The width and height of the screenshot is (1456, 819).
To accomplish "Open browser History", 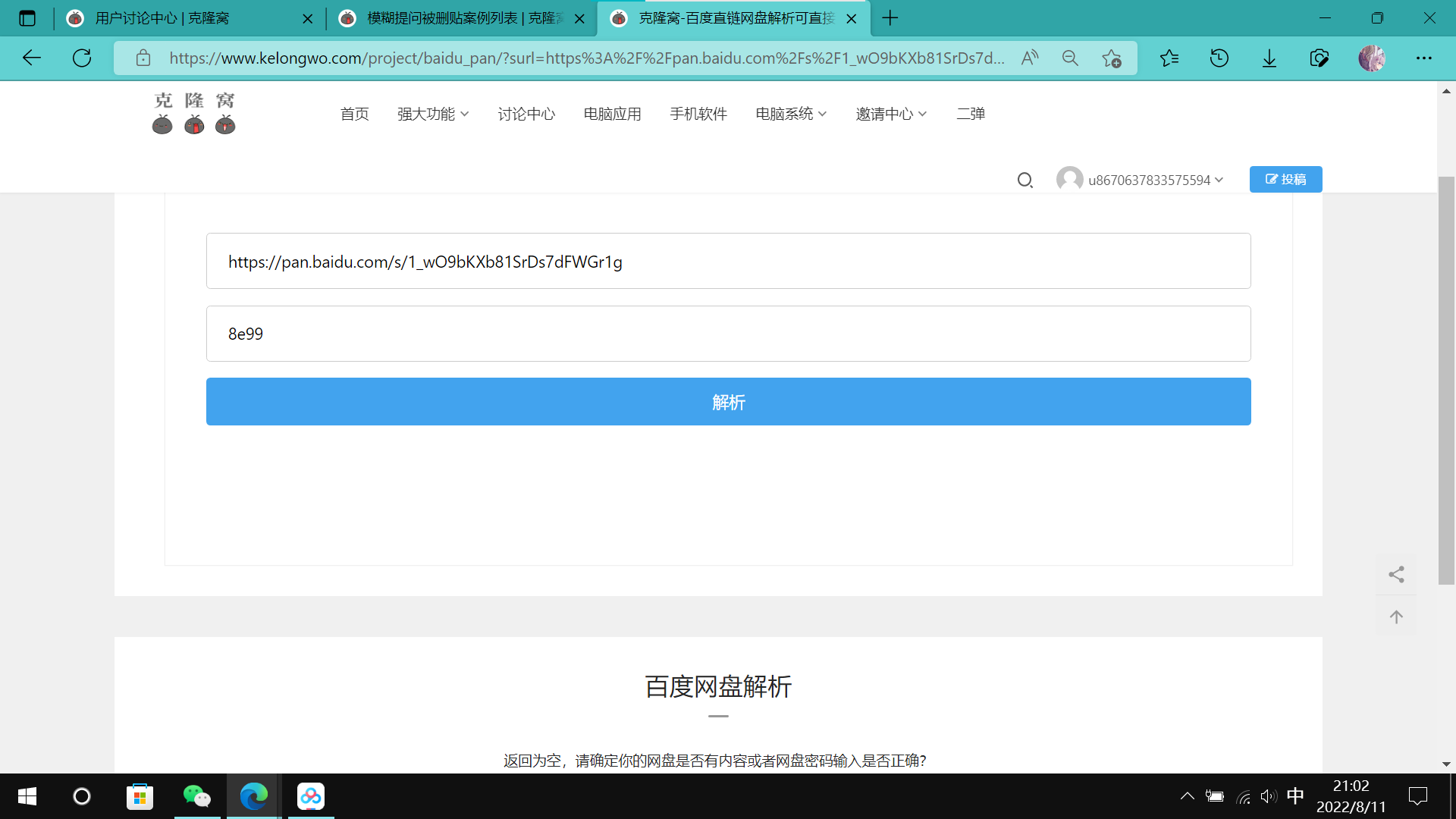I will click(1219, 58).
